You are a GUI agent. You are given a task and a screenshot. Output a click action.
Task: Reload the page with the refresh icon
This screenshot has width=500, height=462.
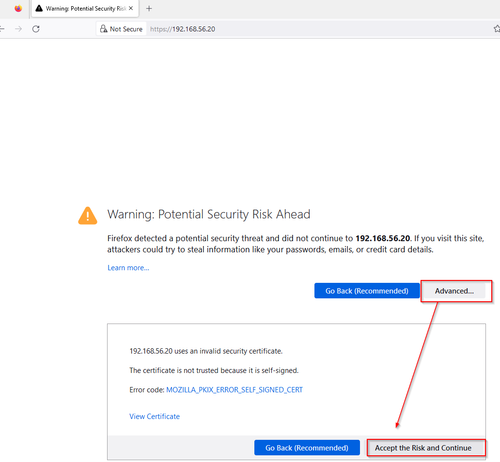pyautogui.click(x=36, y=29)
